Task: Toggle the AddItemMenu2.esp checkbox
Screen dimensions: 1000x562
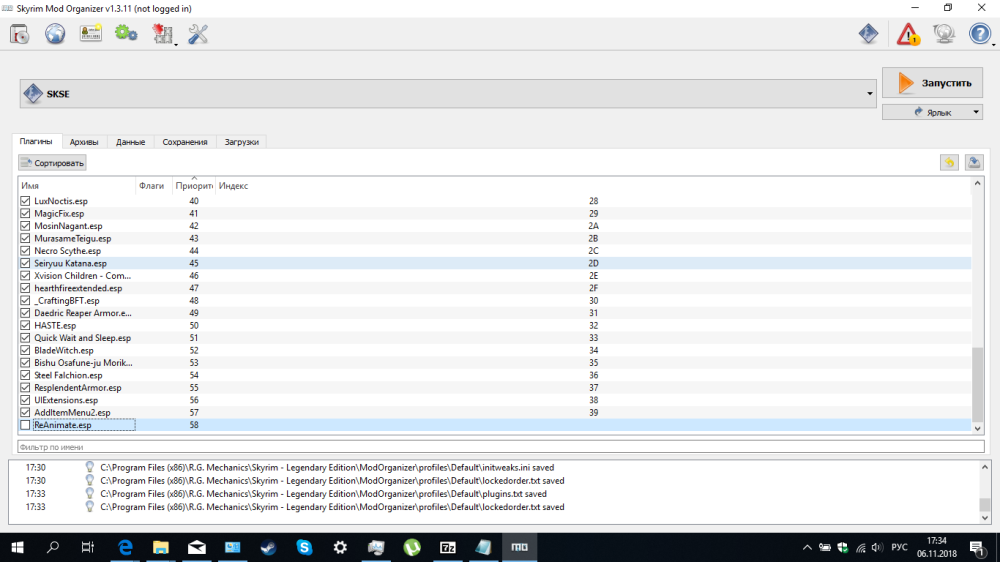Action: click(x=25, y=413)
